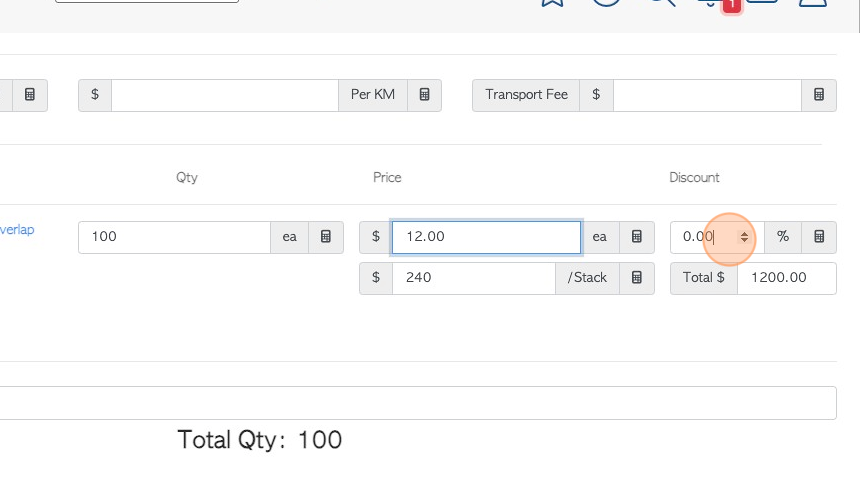Click the Total $ field showing 1200.00

(787, 278)
